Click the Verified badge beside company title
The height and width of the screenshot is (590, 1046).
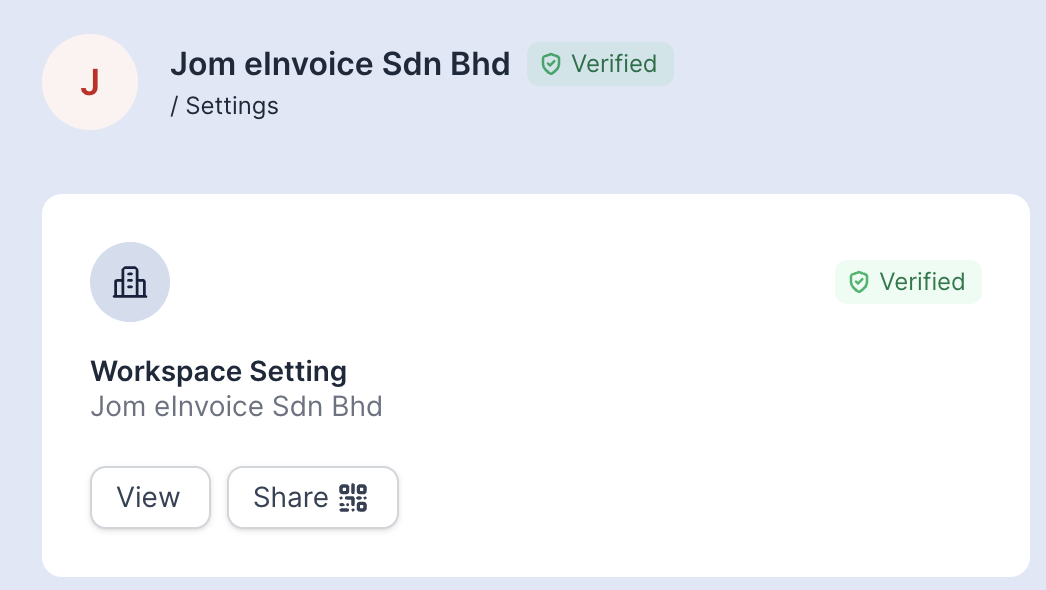click(x=600, y=64)
